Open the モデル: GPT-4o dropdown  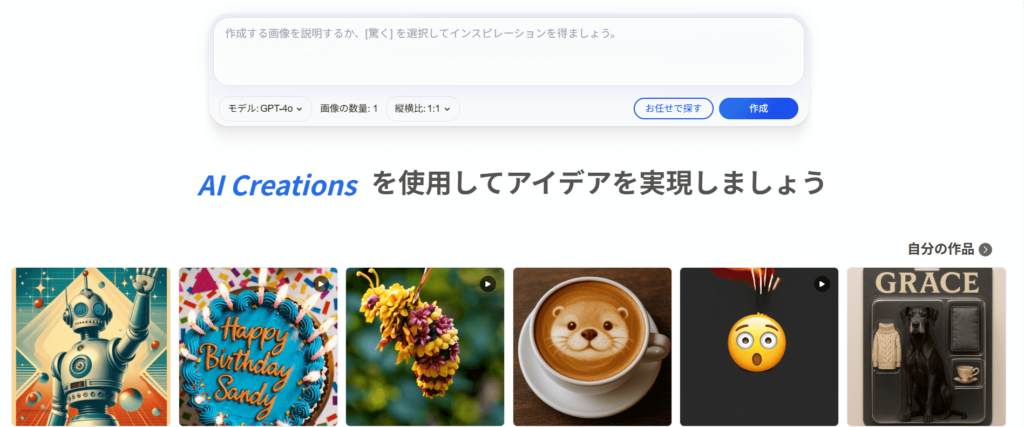(x=265, y=109)
